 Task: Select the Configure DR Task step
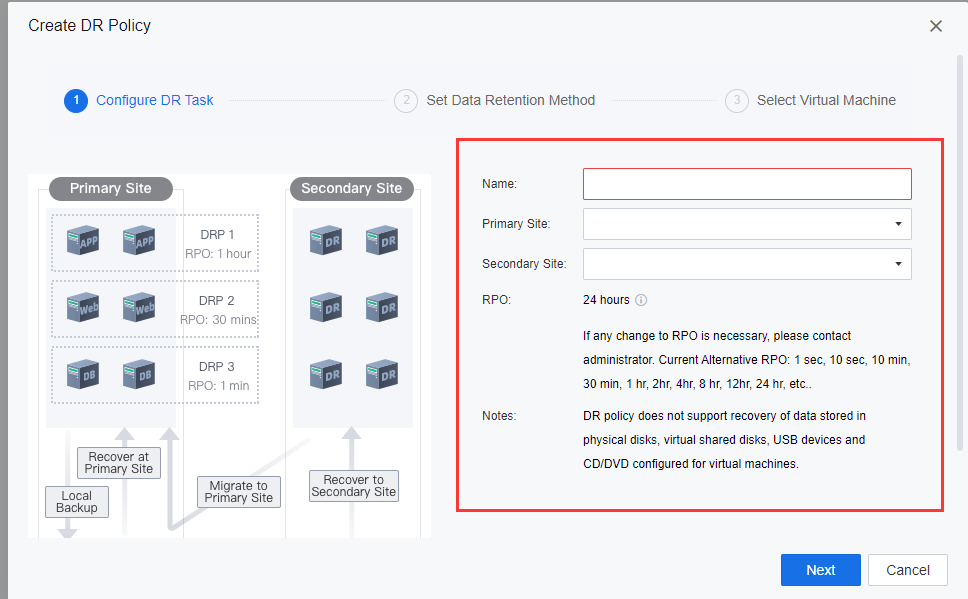(x=154, y=100)
